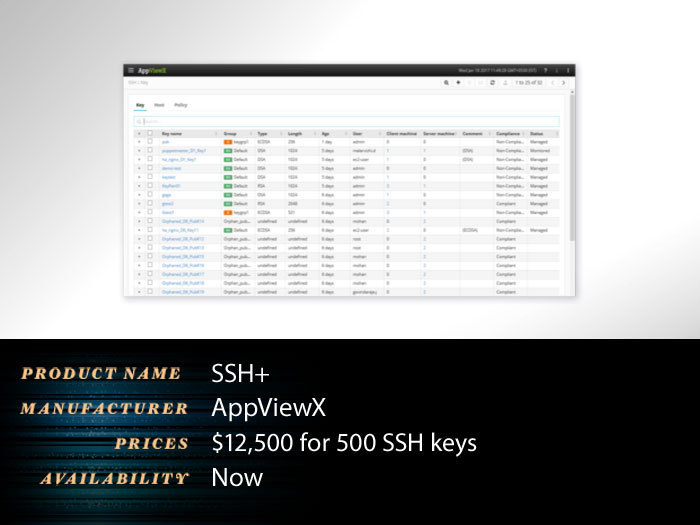The image size is (700, 525).
Task: Open the puppetmaster_SY_Key7 key link
Action: [184, 151]
